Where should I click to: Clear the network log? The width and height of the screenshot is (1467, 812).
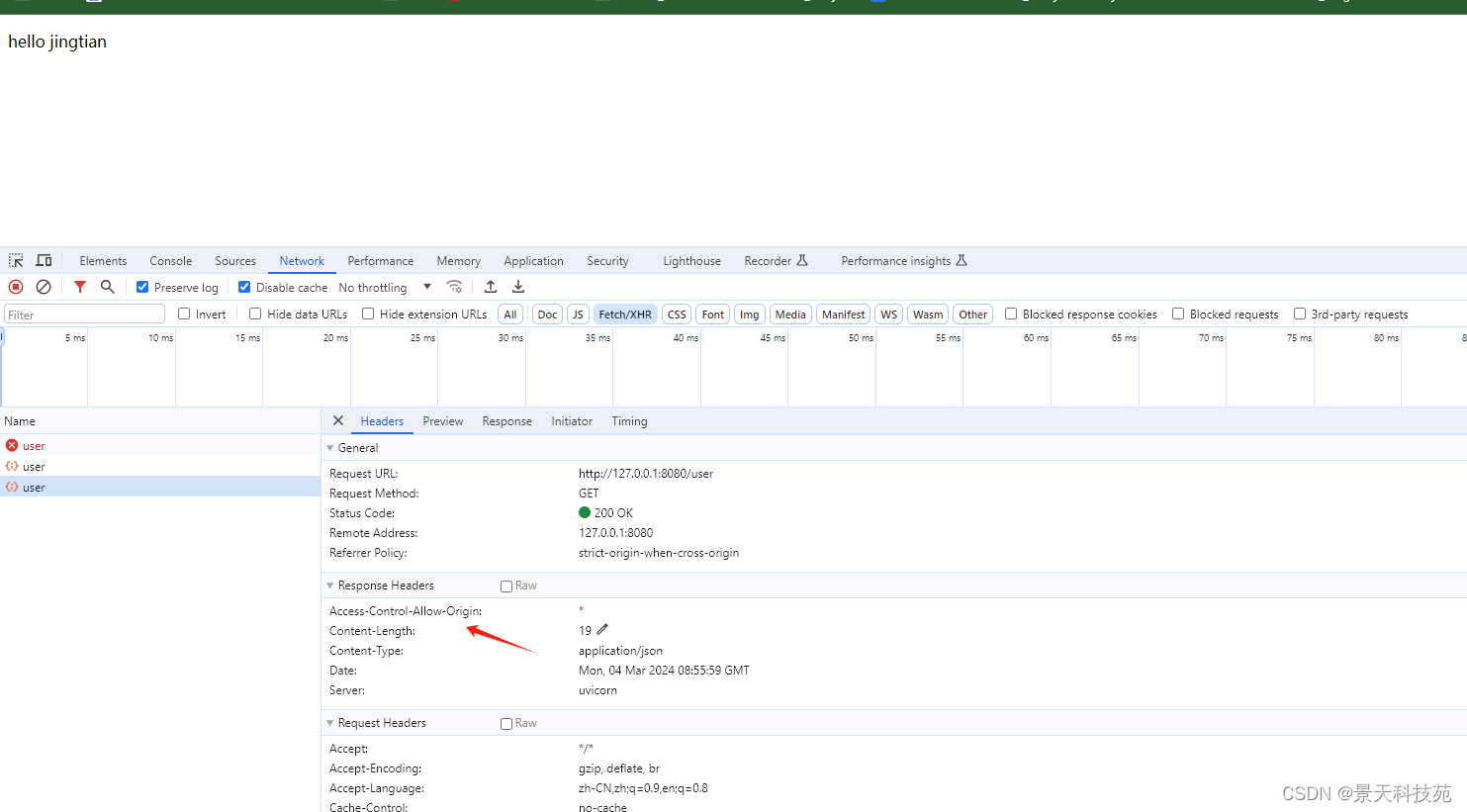44,287
